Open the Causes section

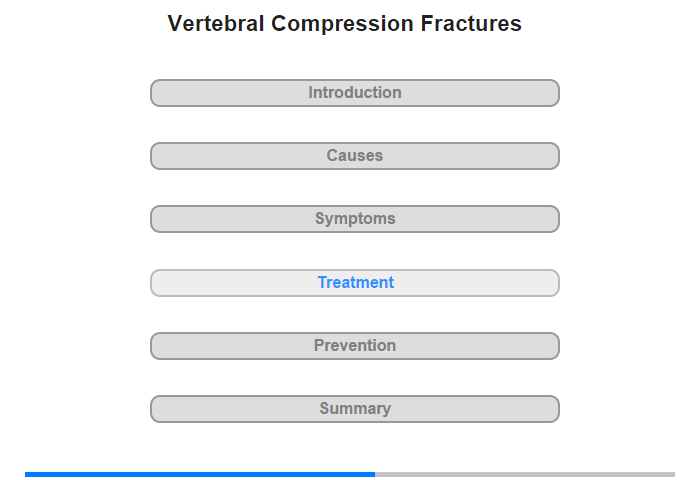[354, 156]
